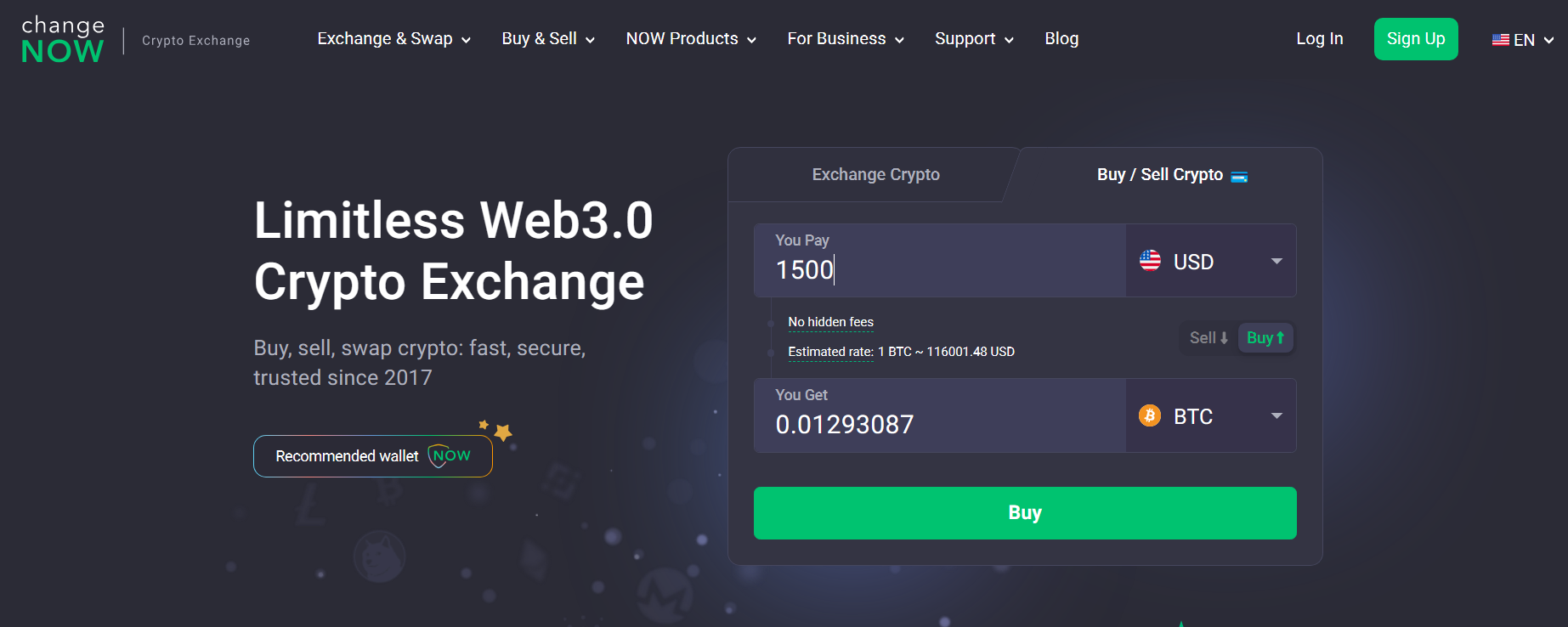Click the No hidden fees label

830,322
